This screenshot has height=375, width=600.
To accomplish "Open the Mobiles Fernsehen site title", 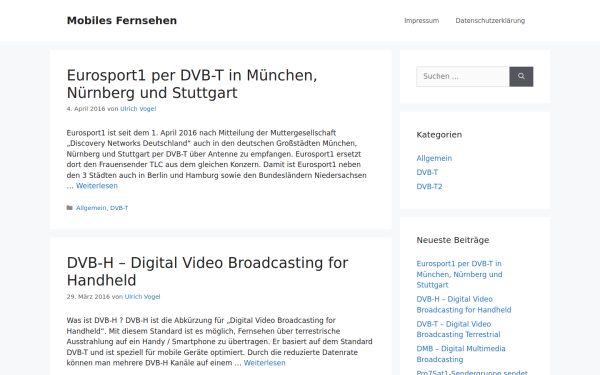I will [x=122, y=21].
